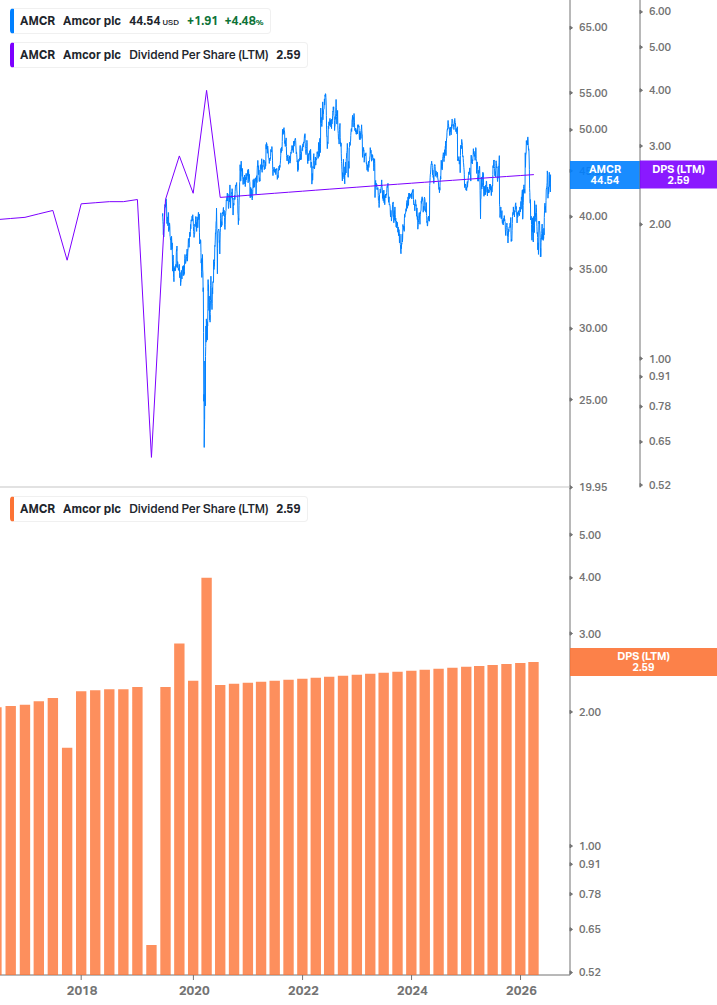The image size is (717, 1005).
Task: Click the 30.00 price axis tick
Action: pyautogui.click(x=593, y=328)
